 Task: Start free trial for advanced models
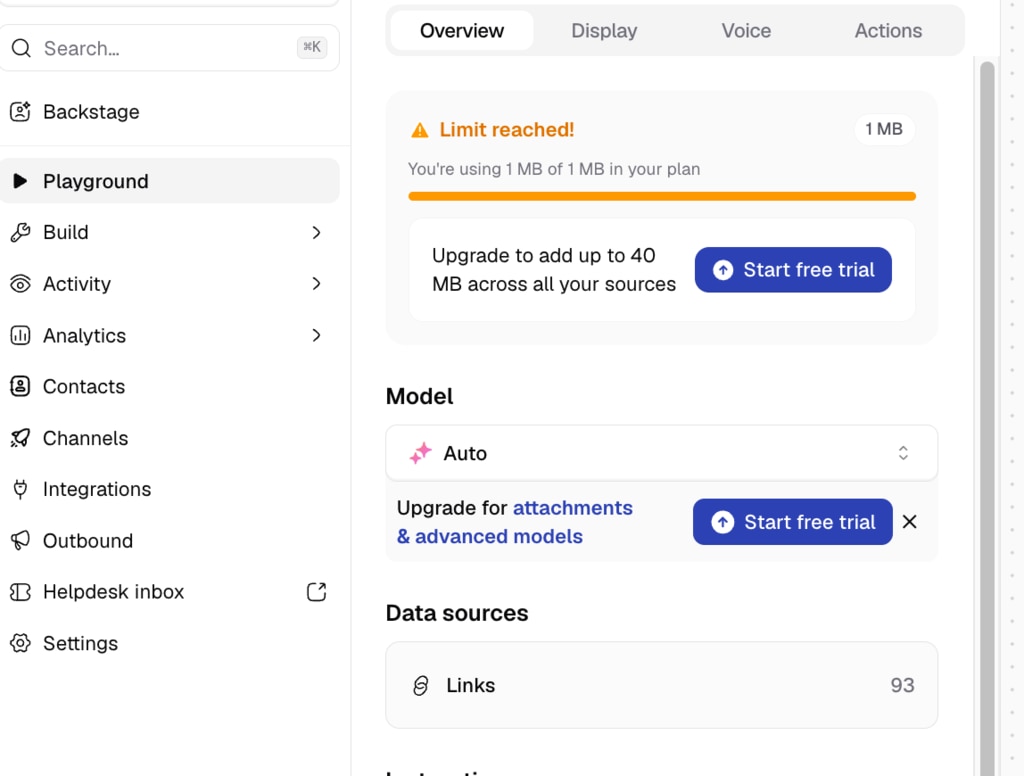point(793,522)
